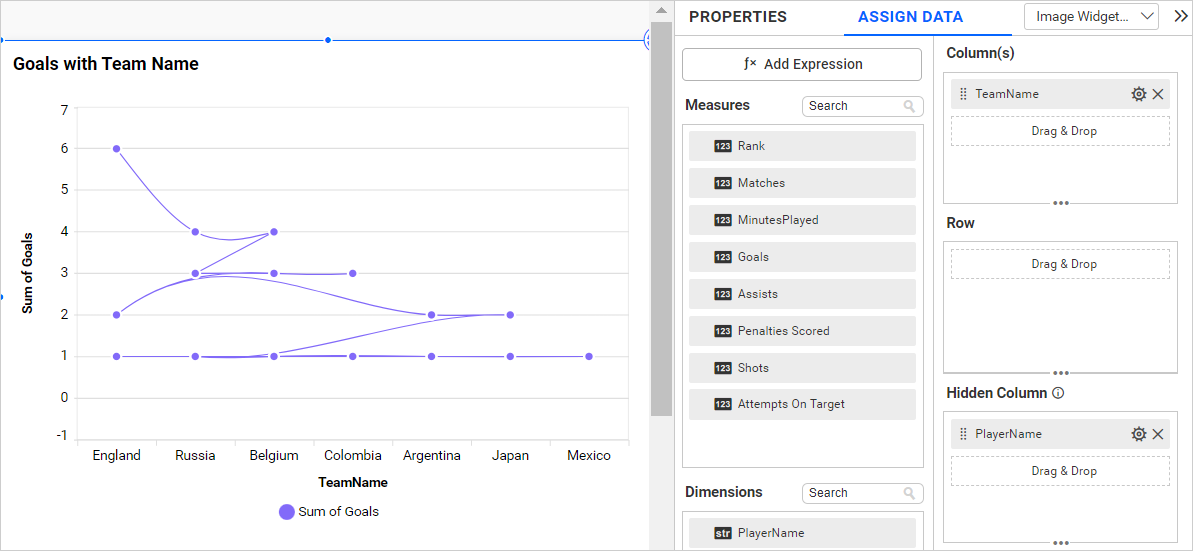
Task: Click the drag handle on TeamName field
Action: 963,94
